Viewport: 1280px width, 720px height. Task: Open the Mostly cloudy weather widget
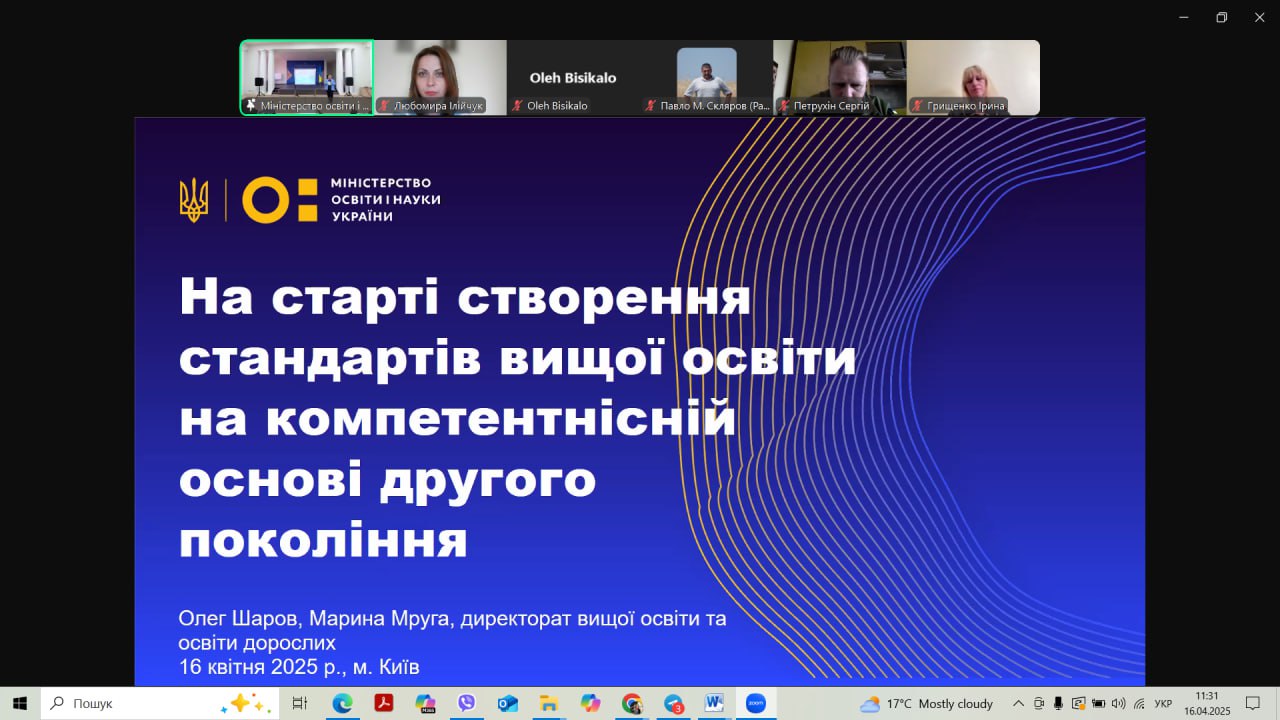926,703
